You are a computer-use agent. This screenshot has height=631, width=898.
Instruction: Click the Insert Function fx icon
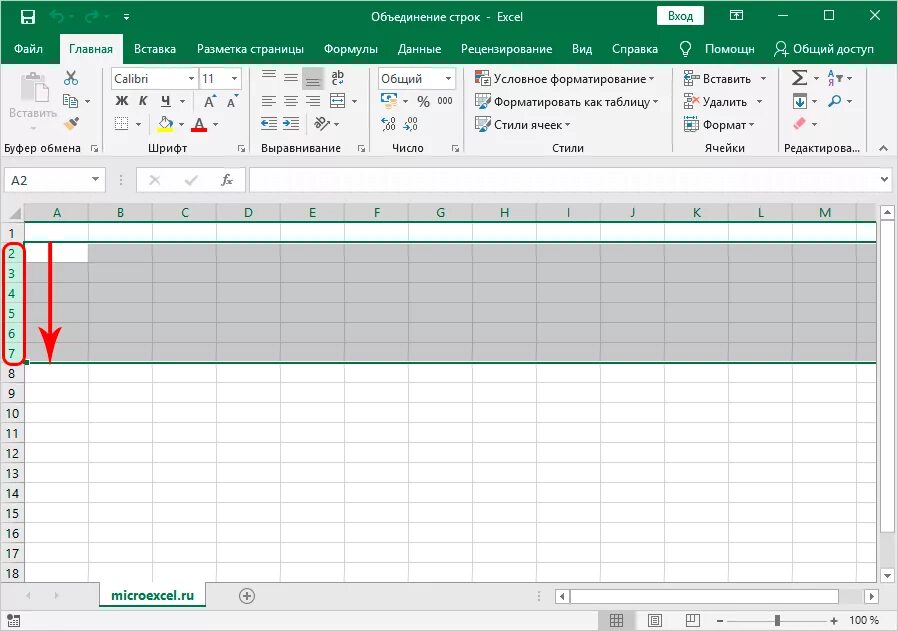point(227,180)
